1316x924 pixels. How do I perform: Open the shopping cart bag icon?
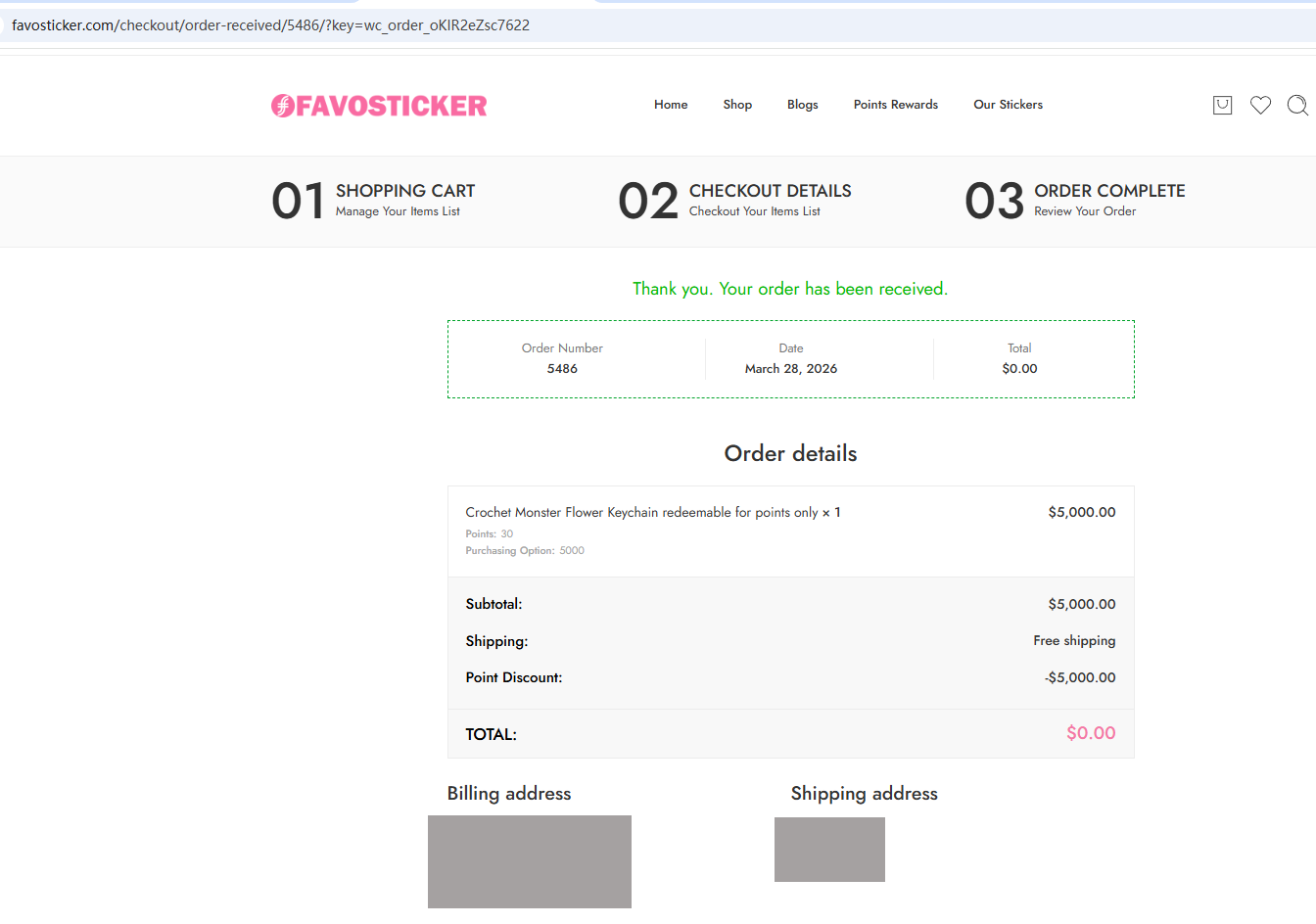[1222, 105]
